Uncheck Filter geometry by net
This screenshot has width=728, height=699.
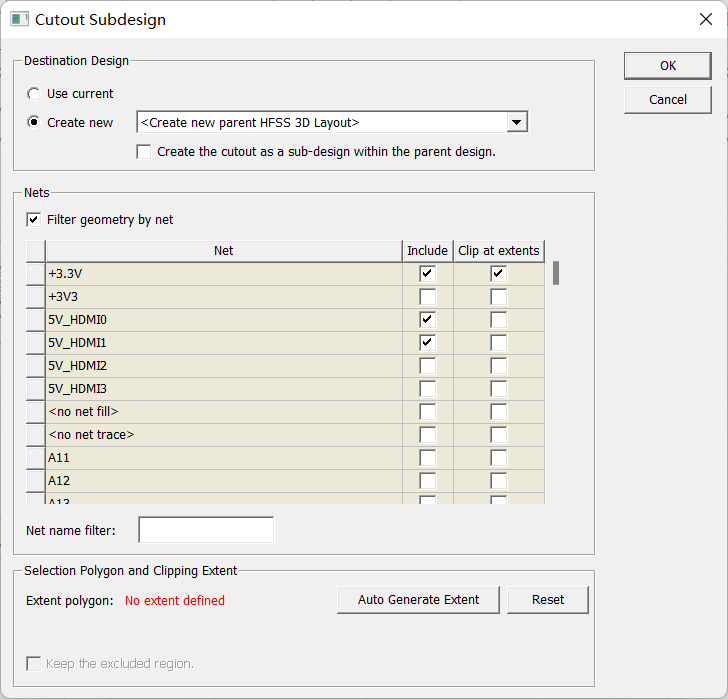[x=33, y=220]
